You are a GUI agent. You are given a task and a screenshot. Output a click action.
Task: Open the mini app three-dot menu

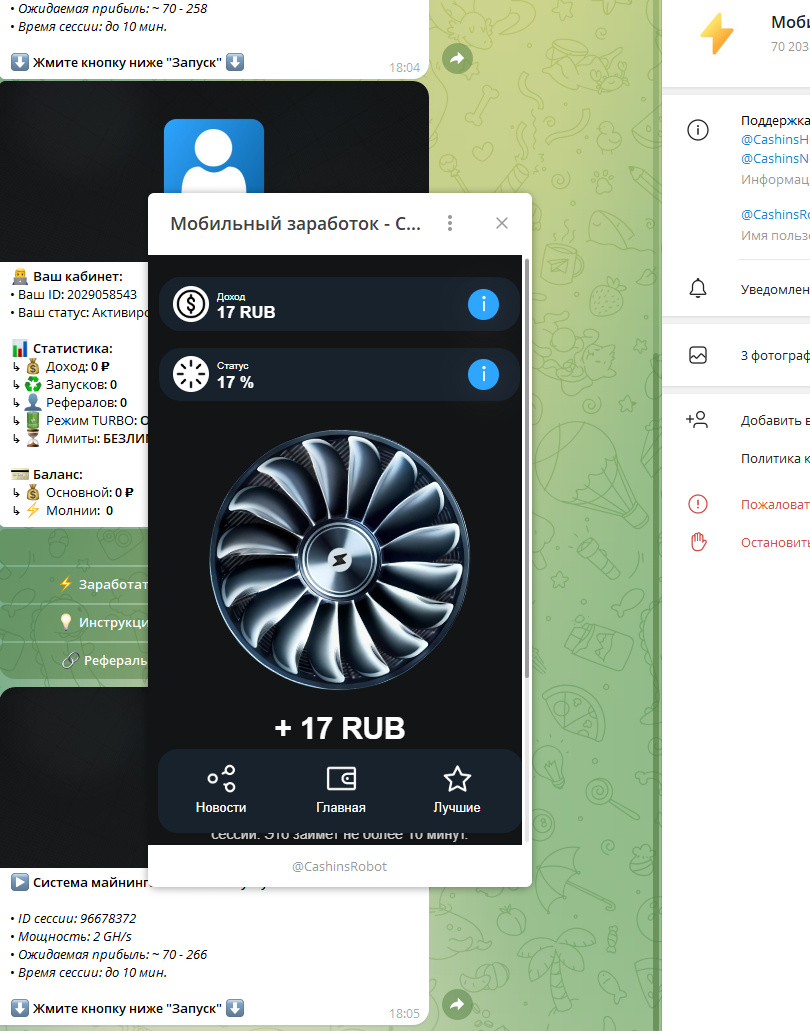450,224
